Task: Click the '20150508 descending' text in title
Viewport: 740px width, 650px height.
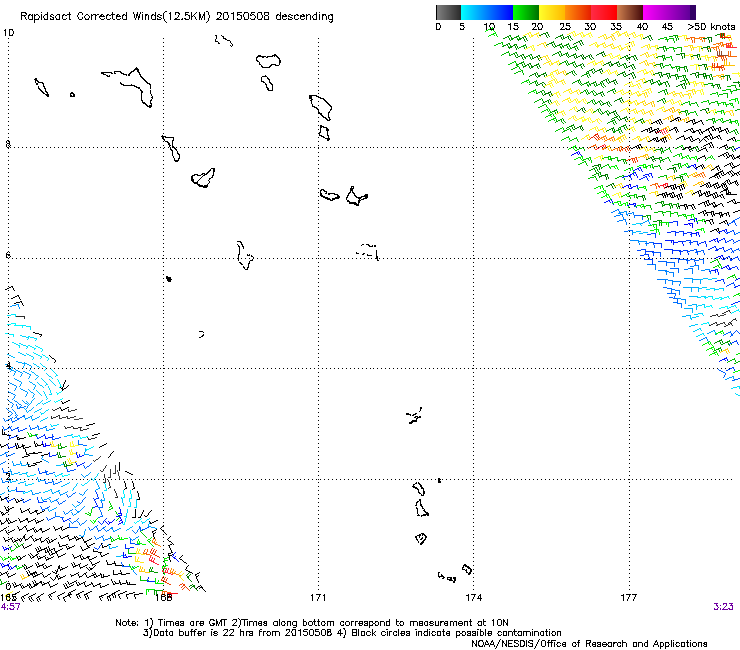Action: click(275, 17)
